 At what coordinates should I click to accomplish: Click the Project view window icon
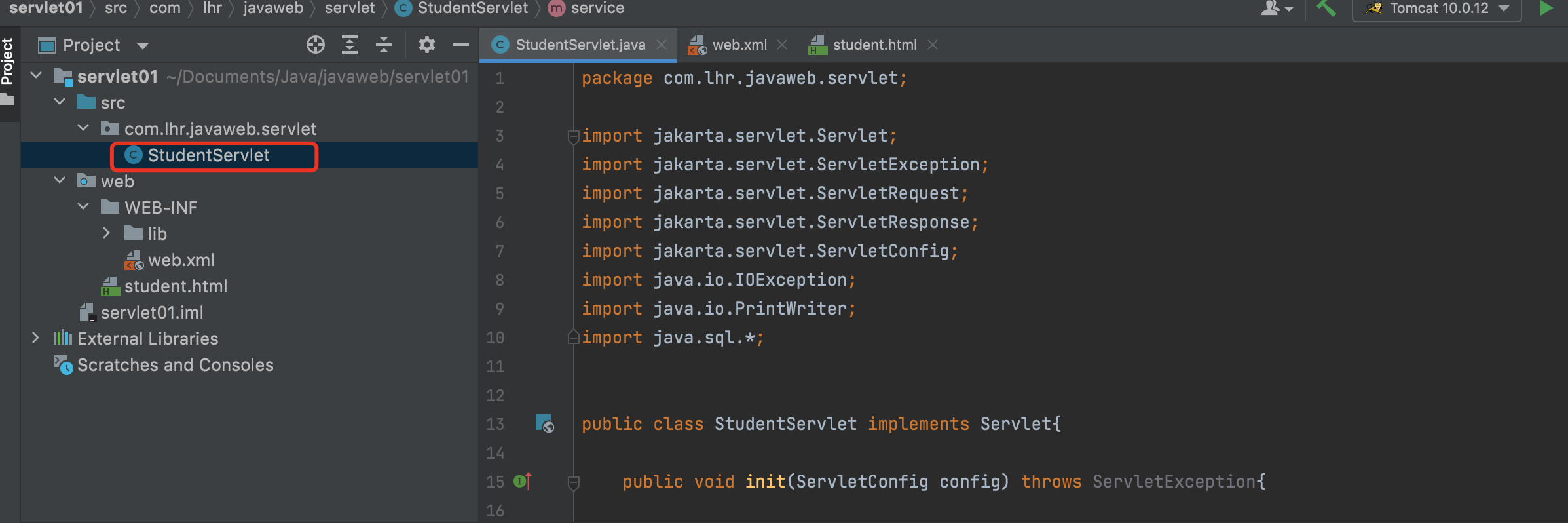click(x=47, y=45)
